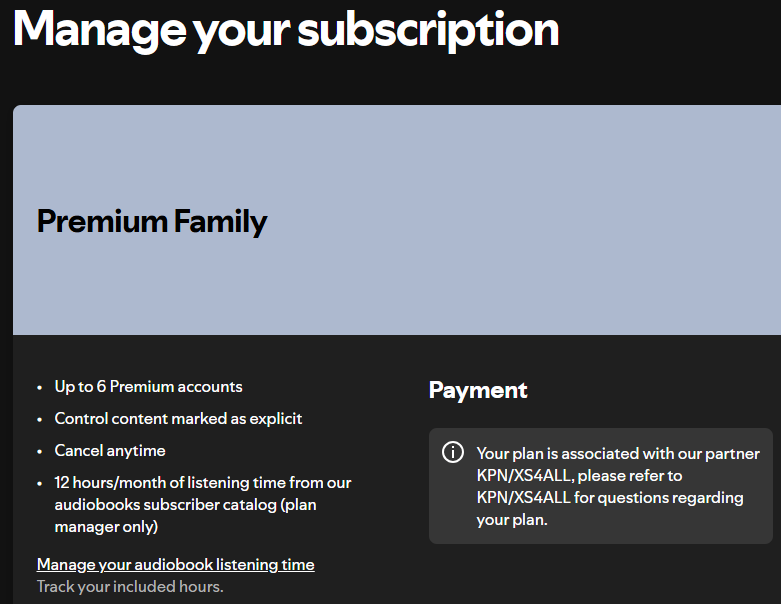Viewport: 781px width, 604px height.
Task: Click the Payment section heading
Action: coord(478,390)
